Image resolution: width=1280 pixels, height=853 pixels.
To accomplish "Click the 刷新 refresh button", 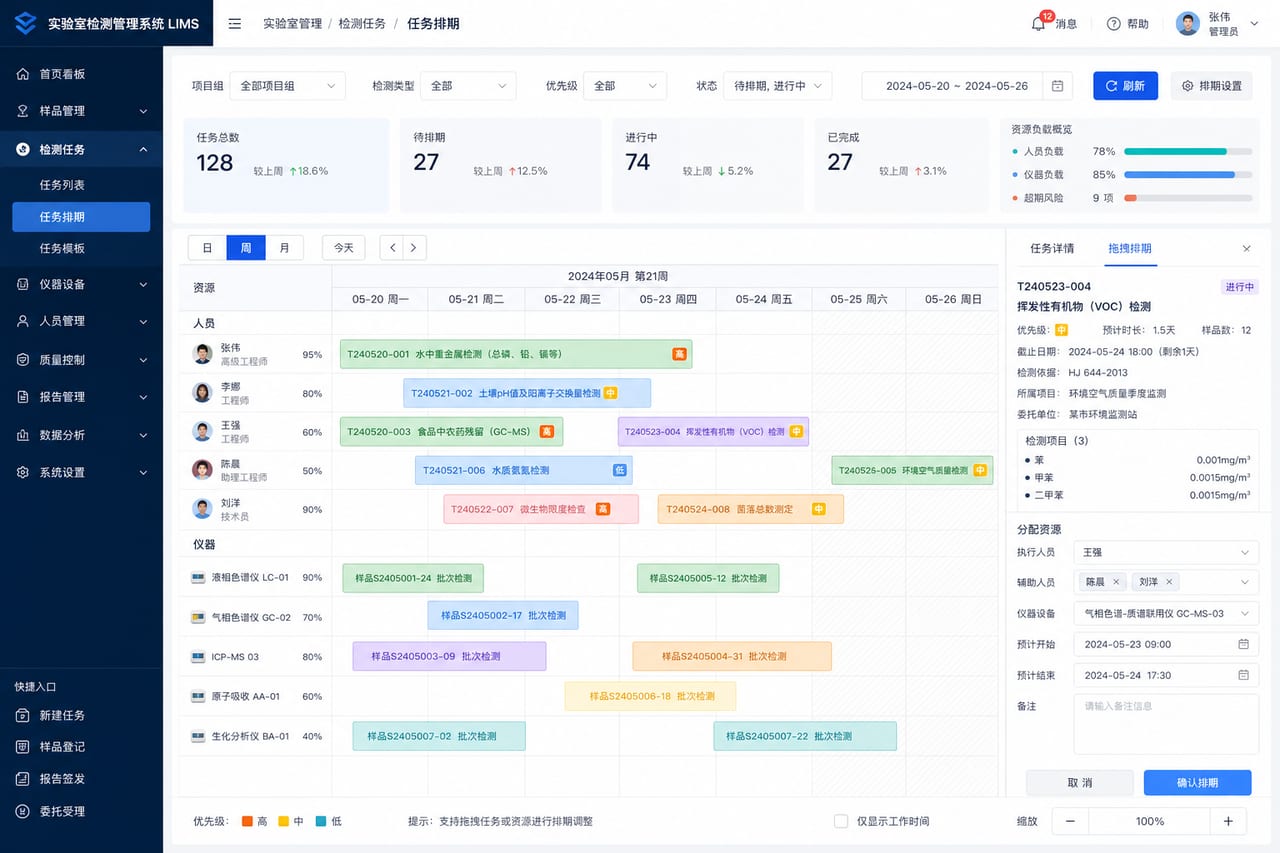I will click(1125, 86).
